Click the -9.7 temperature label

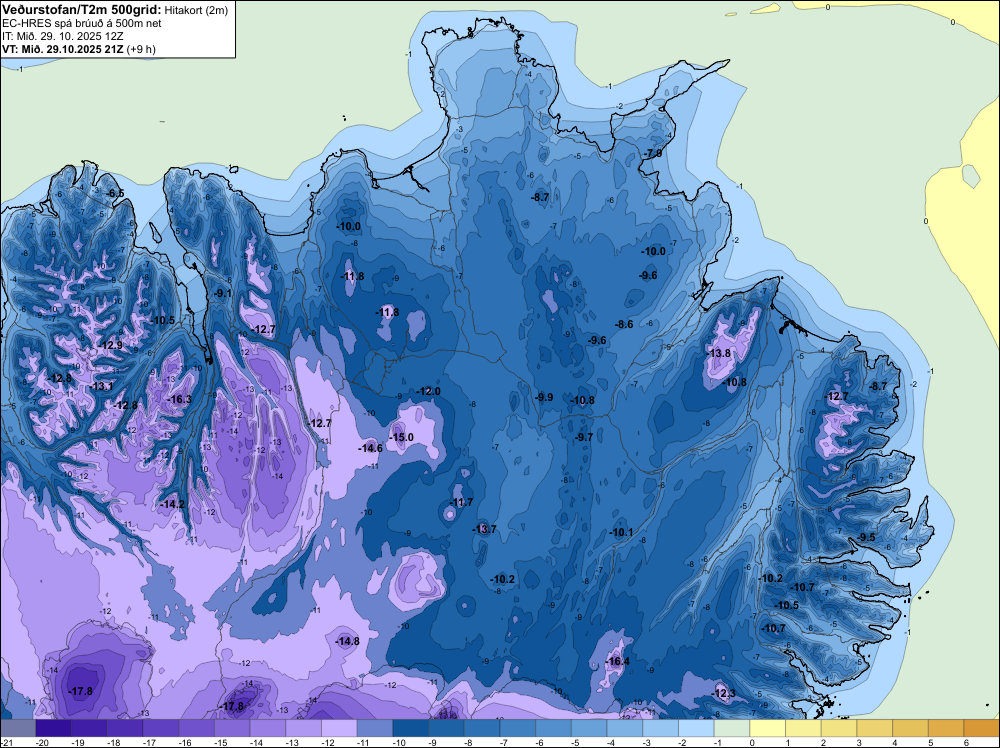tap(584, 437)
